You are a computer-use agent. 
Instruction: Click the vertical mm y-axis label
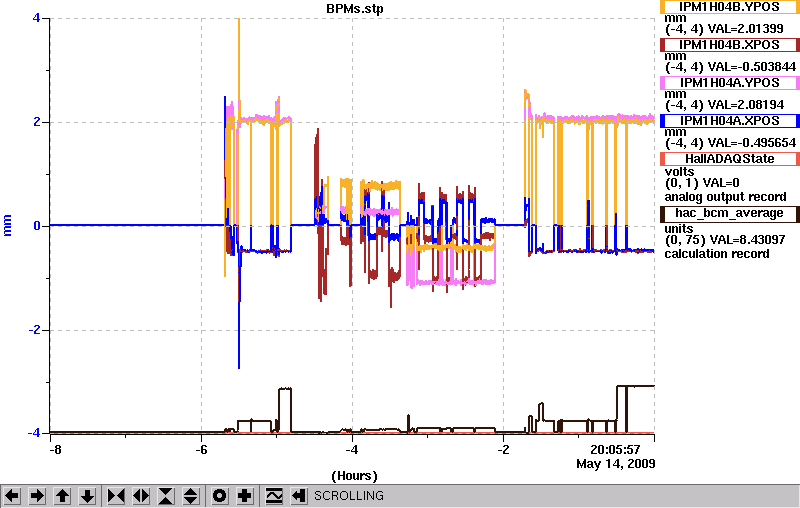click(8, 225)
